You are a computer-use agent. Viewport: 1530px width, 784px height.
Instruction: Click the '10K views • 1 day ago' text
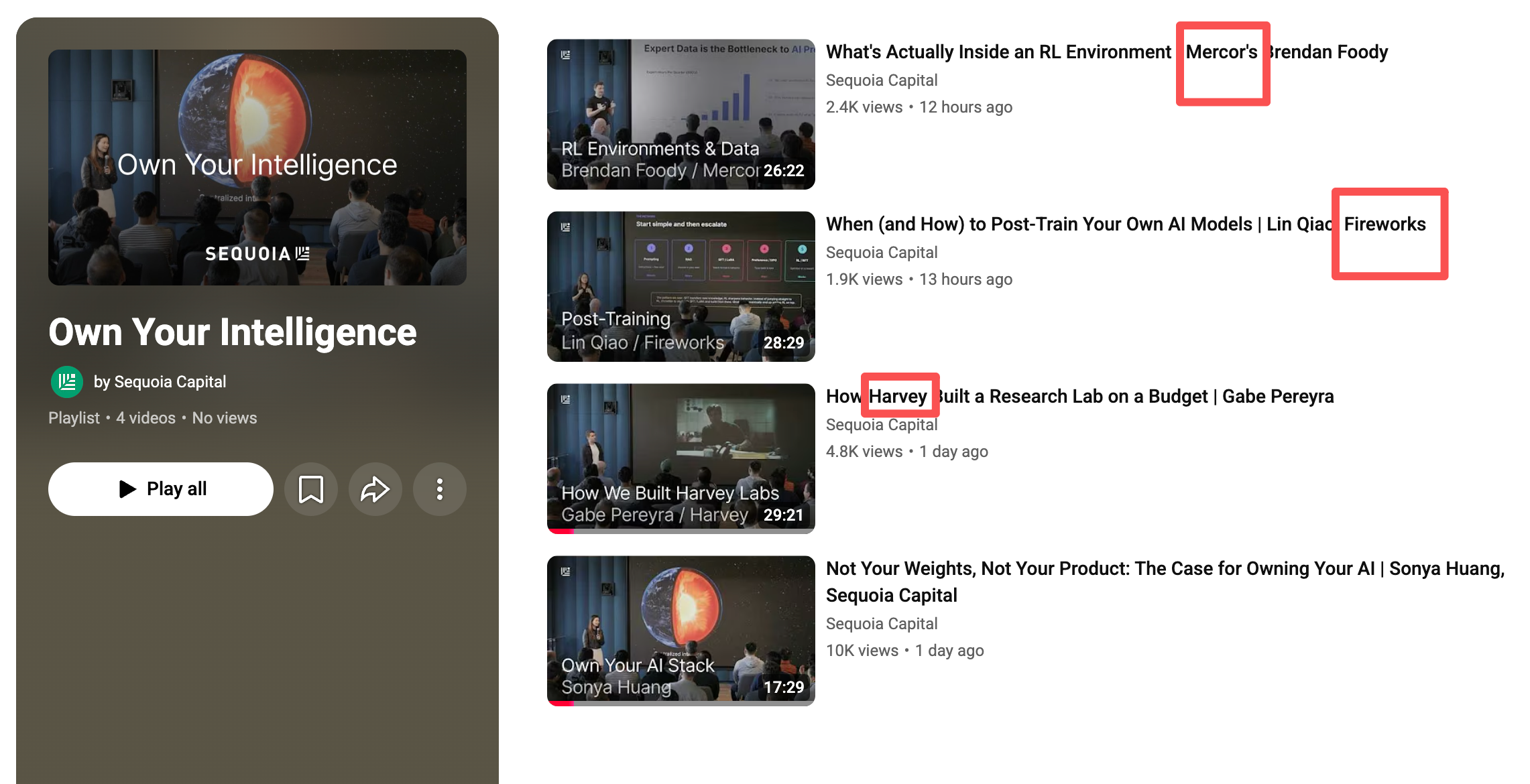coord(905,651)
